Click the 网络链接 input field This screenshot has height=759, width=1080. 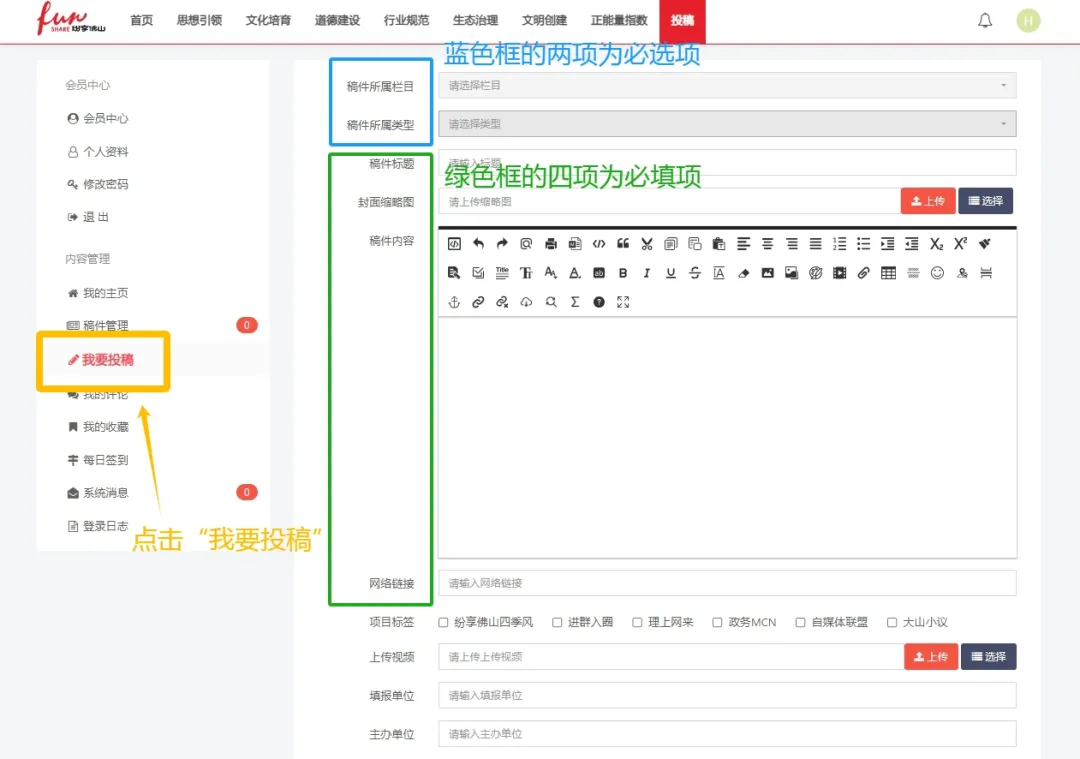click(727, 583)
